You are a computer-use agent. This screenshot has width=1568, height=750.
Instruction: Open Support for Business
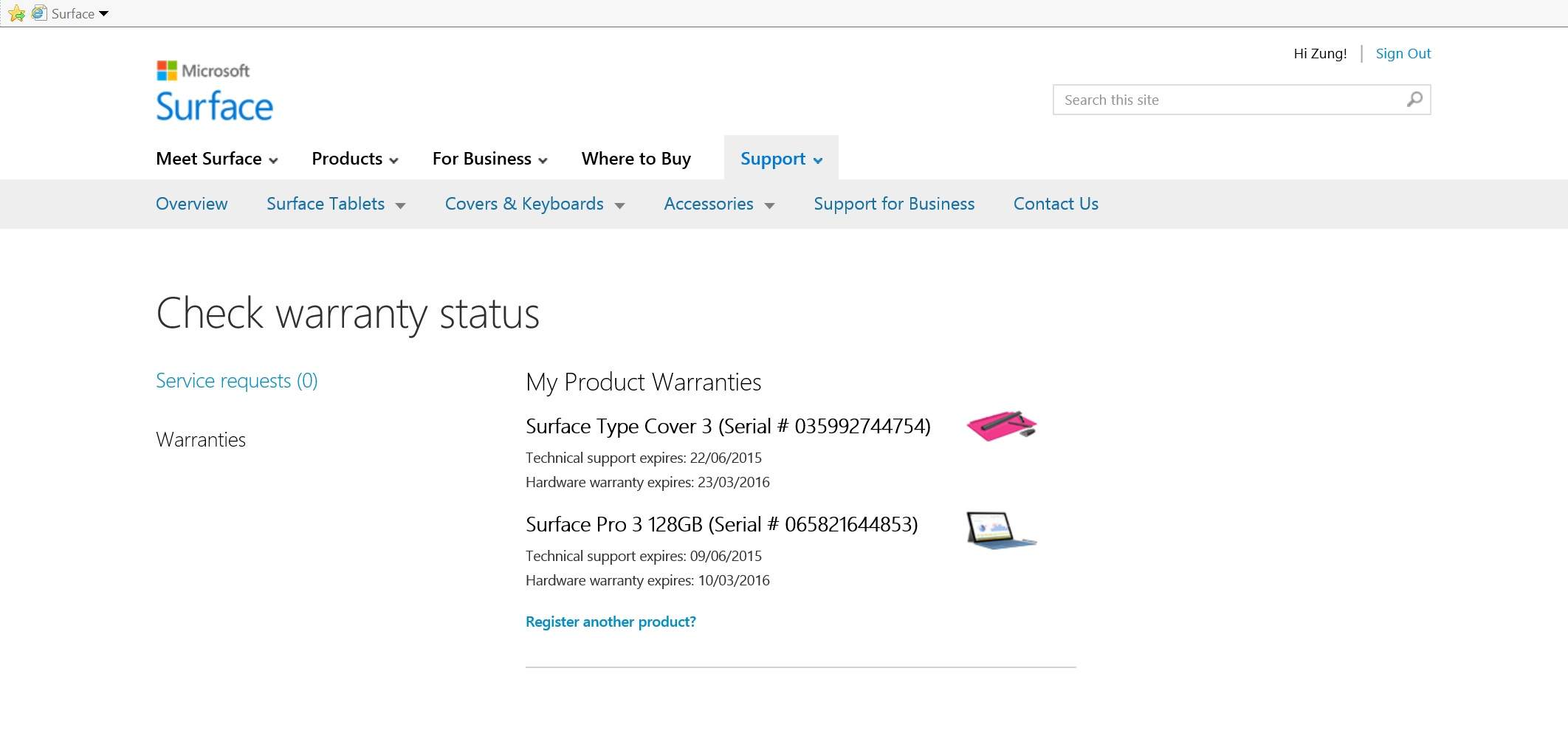(x=894, y=204)
